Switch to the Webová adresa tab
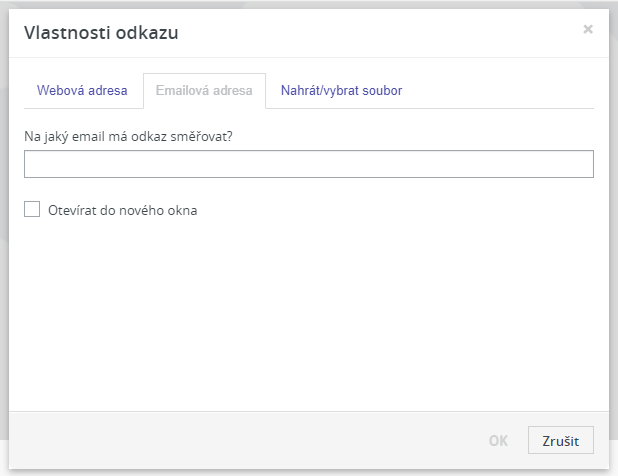Screen dimensions: 618x476 pyautogui.click(x=82, y=91)
